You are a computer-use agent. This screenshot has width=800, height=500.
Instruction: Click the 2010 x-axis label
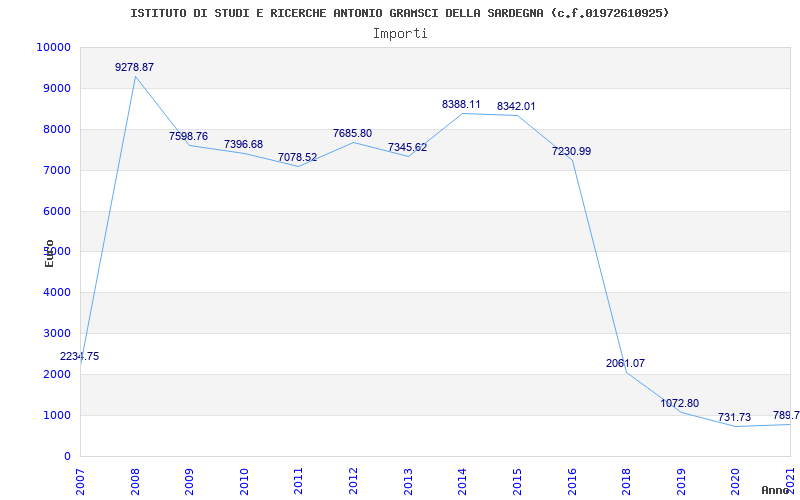coord(244,481)
